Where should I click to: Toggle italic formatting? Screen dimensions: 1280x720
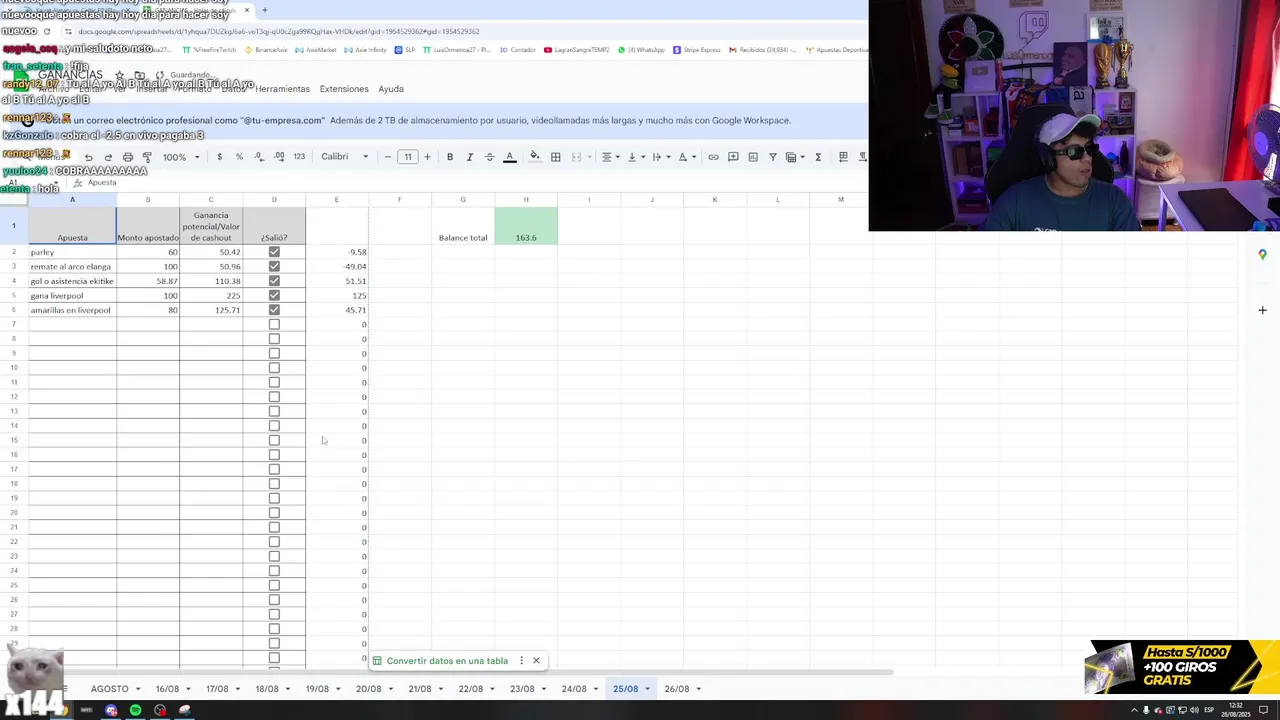coord(470,157)
